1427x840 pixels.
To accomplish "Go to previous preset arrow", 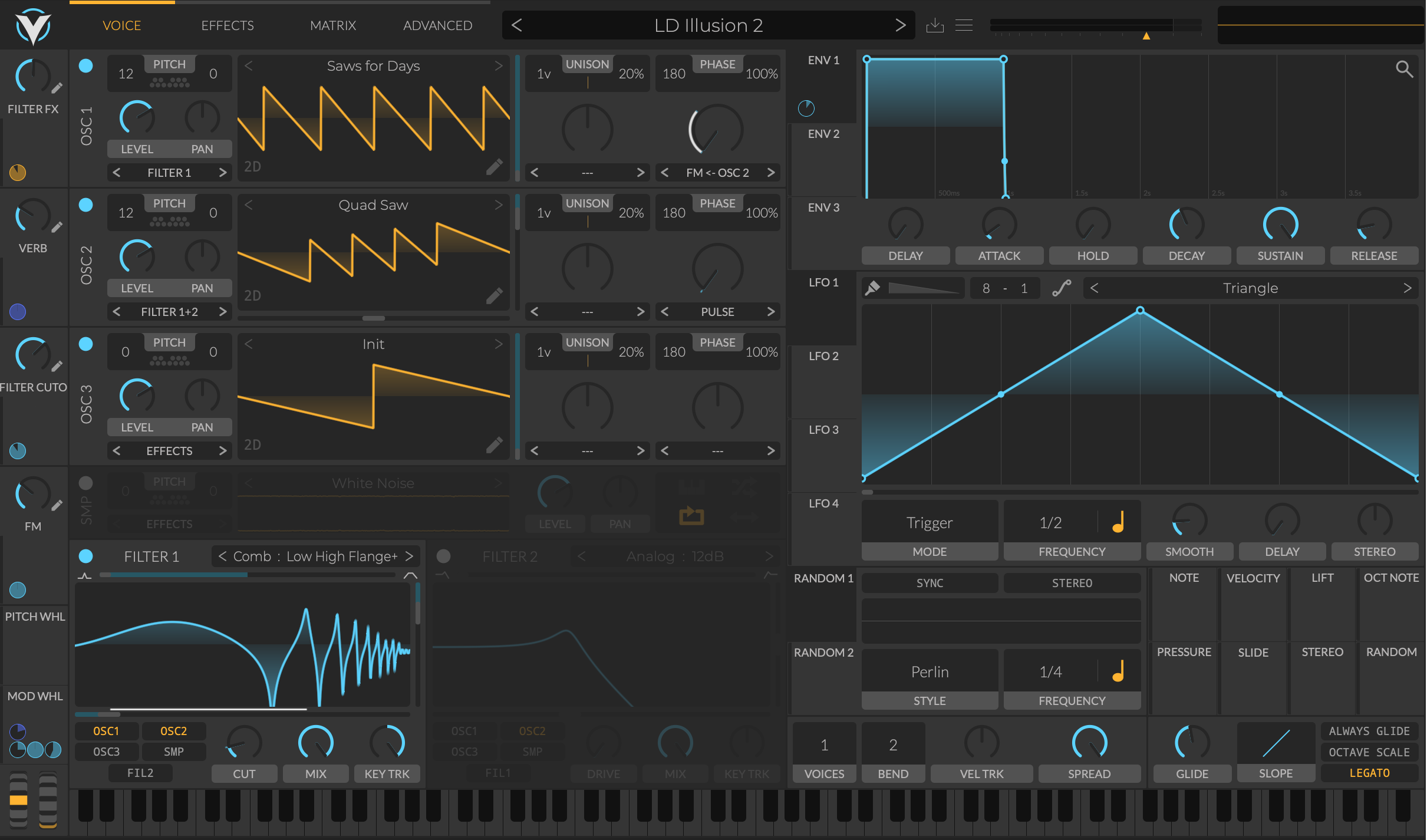I will pos(517,25).
